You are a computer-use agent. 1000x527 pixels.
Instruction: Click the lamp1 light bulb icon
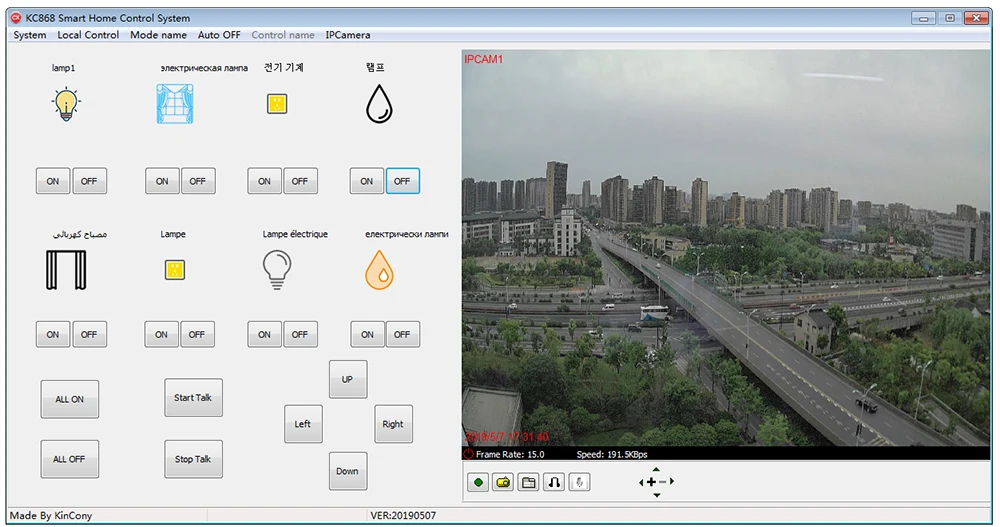pos(66,105)
